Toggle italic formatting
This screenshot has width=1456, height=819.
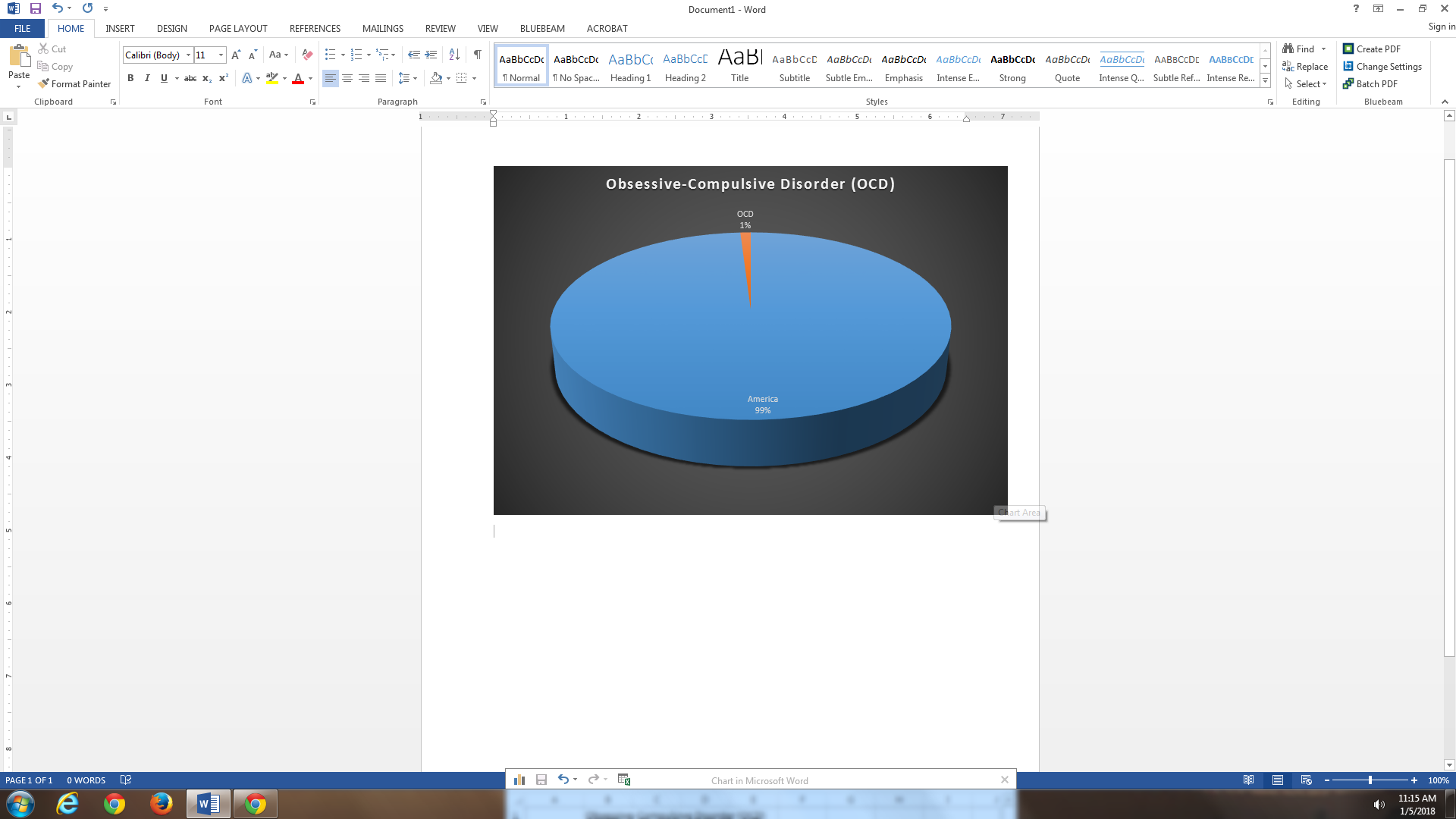pyautogui.click(x=147, y=78)
